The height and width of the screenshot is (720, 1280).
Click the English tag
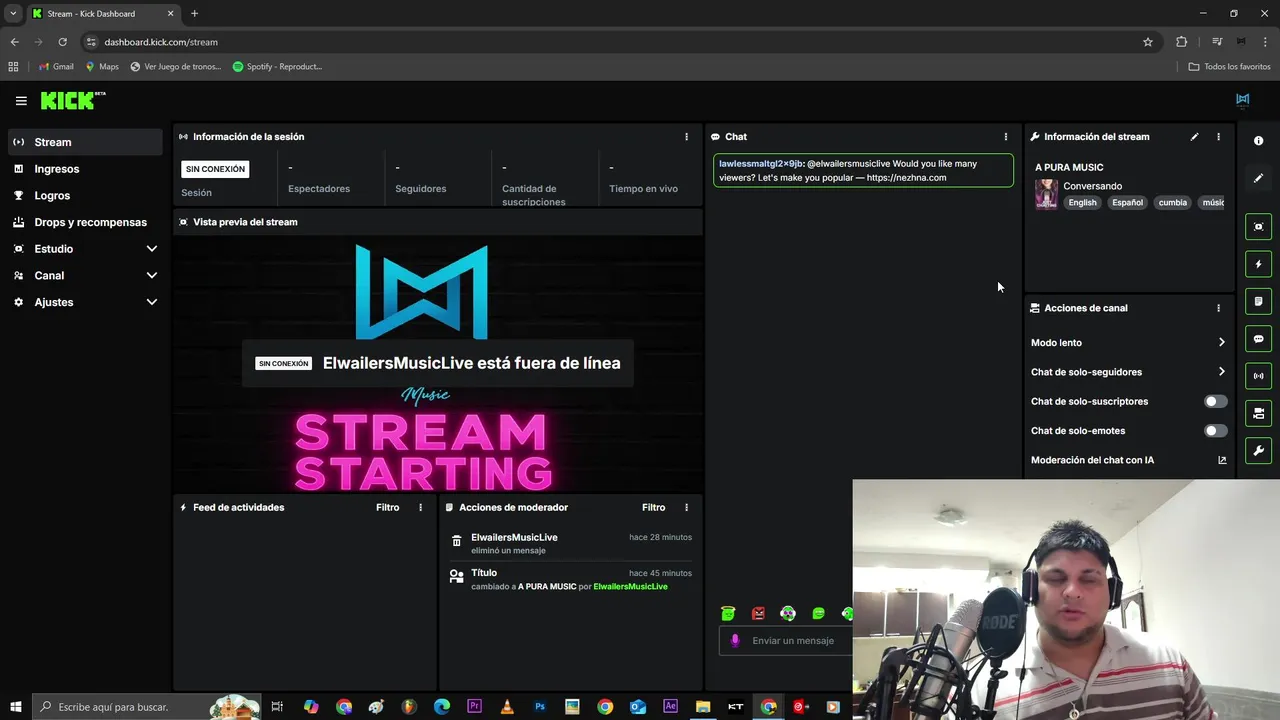[1082, 203]
